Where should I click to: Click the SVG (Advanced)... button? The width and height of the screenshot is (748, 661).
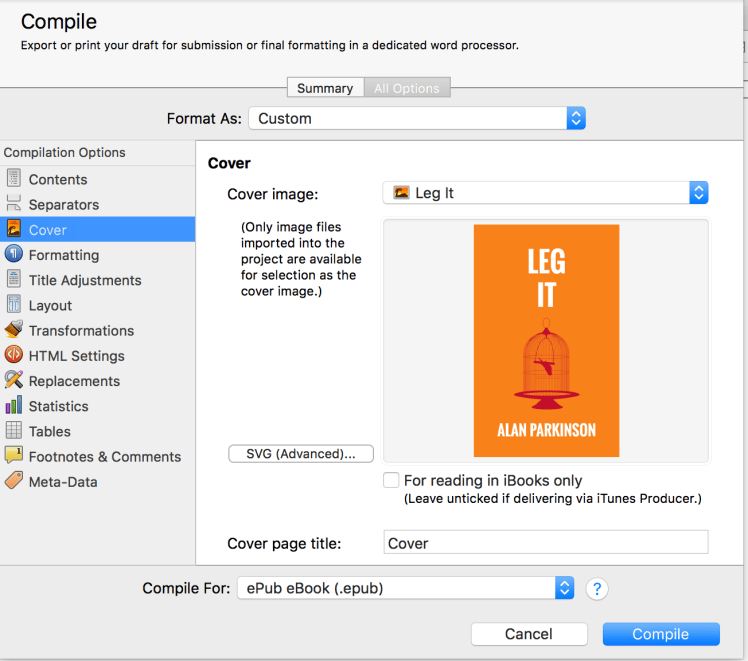point(301,454)
